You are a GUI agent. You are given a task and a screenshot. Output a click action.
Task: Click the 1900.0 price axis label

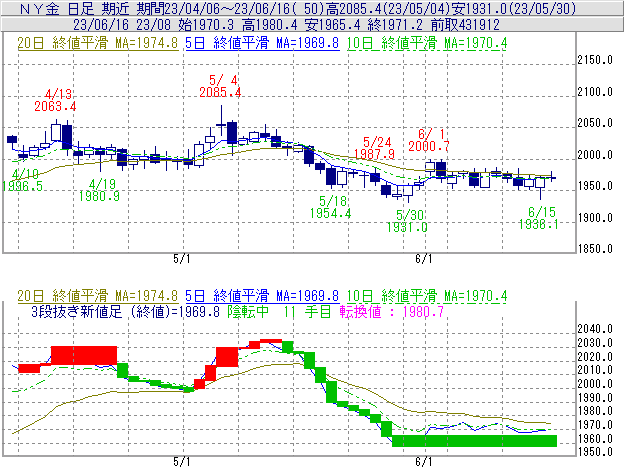[x=595, y=218]
